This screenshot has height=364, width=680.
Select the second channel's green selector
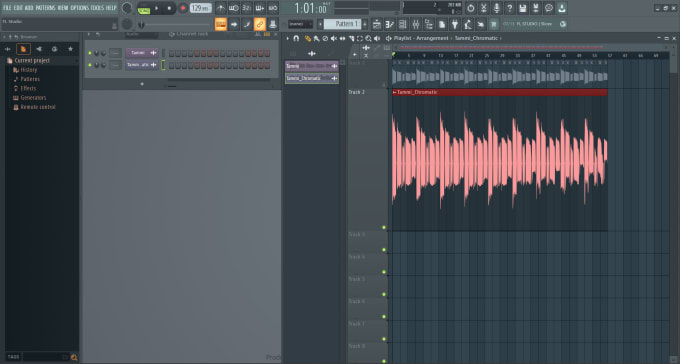(x=163, y=65)
